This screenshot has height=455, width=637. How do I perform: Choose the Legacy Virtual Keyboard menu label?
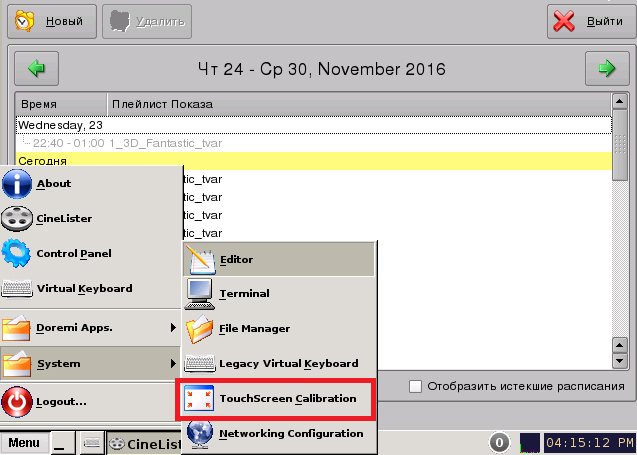[288, 363]
